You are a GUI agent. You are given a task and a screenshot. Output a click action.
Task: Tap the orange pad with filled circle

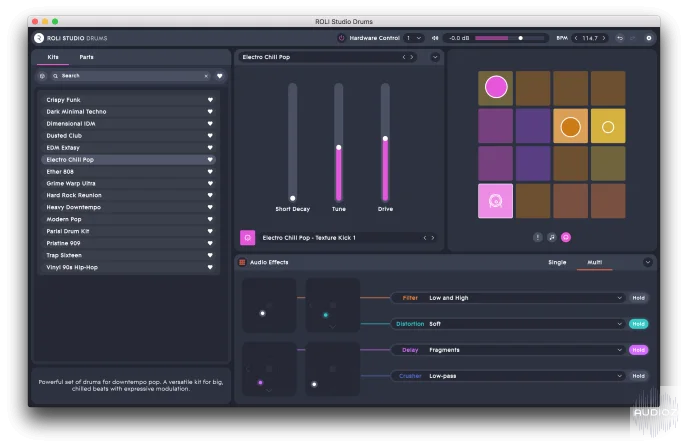click(x=570, y=126)
